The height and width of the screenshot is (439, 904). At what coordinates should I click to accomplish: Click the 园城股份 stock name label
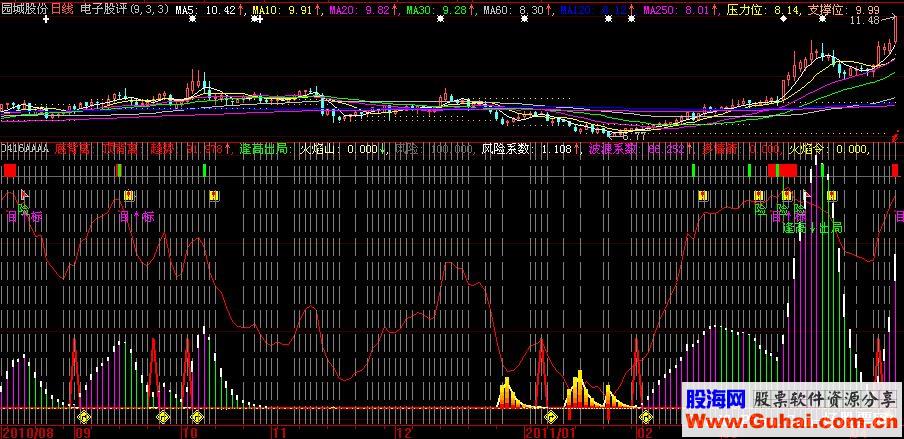point(25,10)
